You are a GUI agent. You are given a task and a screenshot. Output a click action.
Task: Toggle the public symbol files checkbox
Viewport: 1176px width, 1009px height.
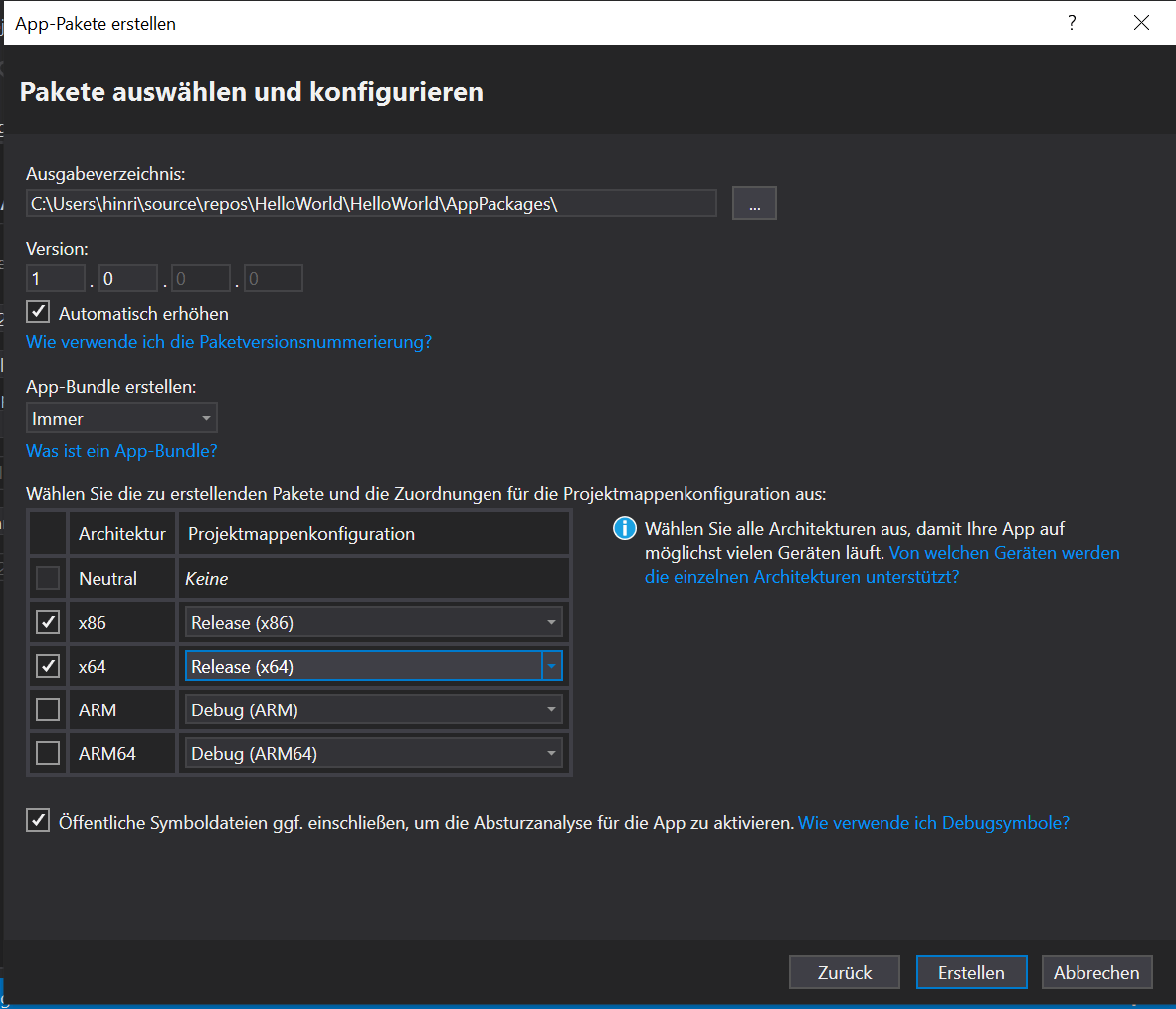pyautogui.click(x=38, y=821)
